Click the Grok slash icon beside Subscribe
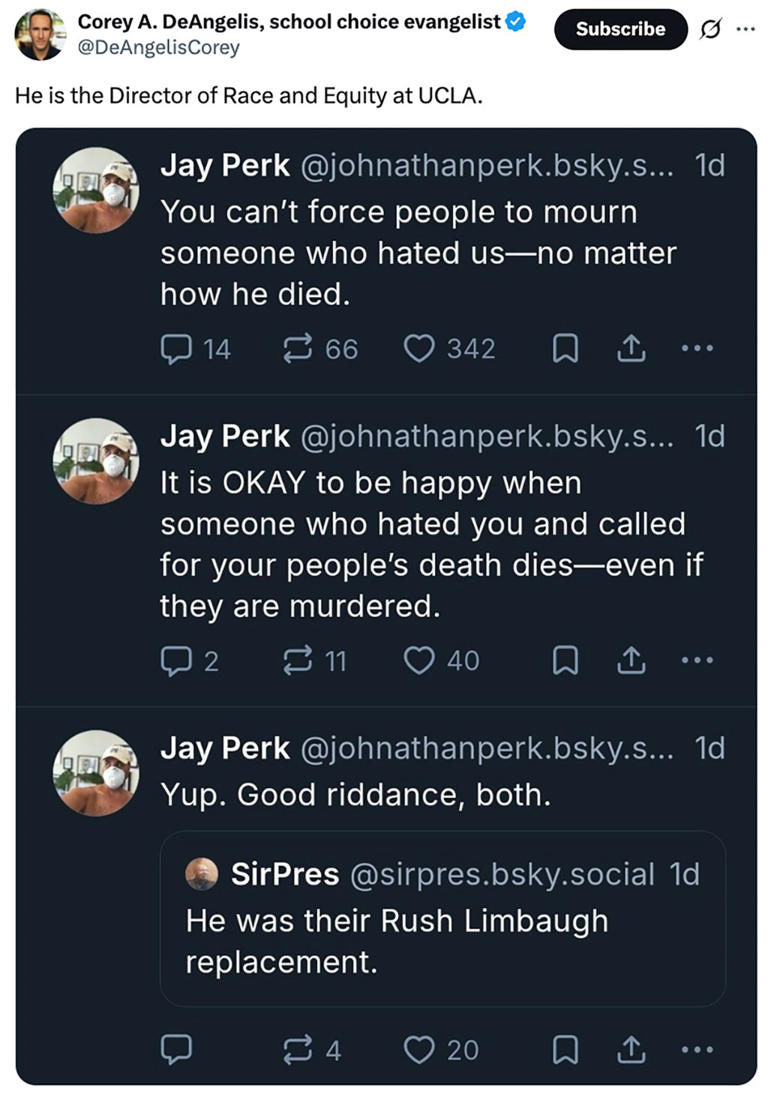This screenshot has width=768, height=1100. pyautogui.click(x=712, y=29)
